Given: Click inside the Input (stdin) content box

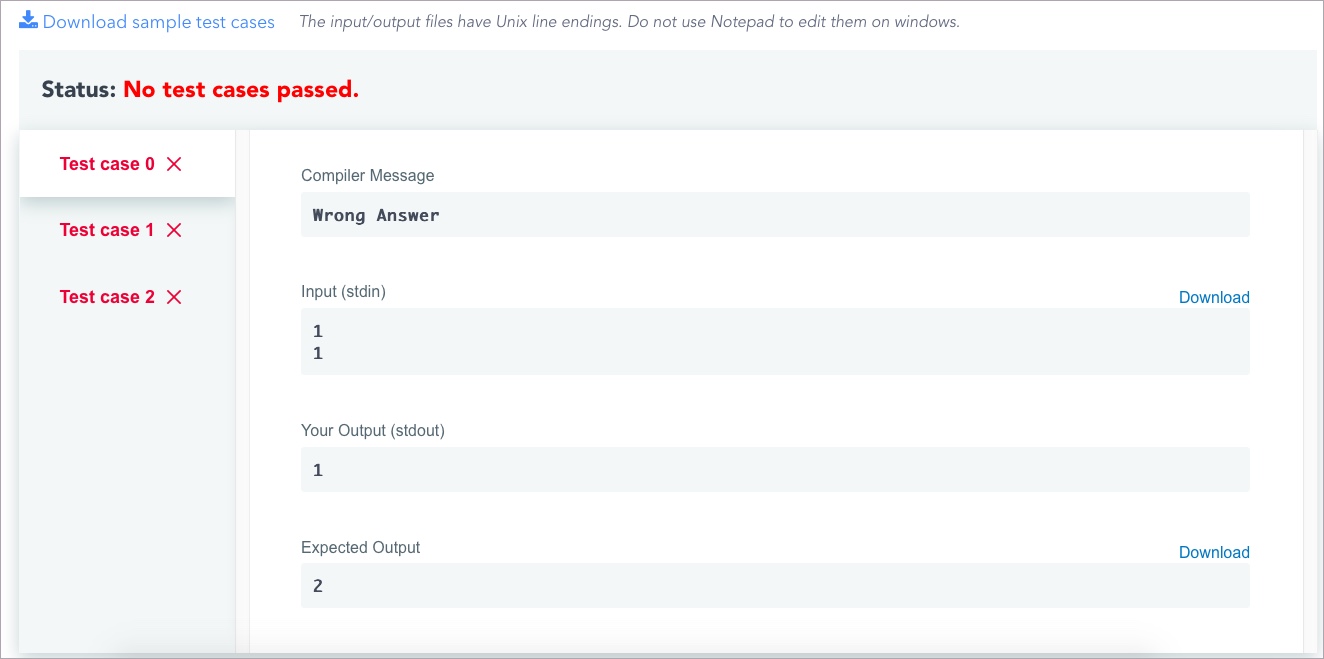Looking at the screenshot, I should (x=774, y=341).
